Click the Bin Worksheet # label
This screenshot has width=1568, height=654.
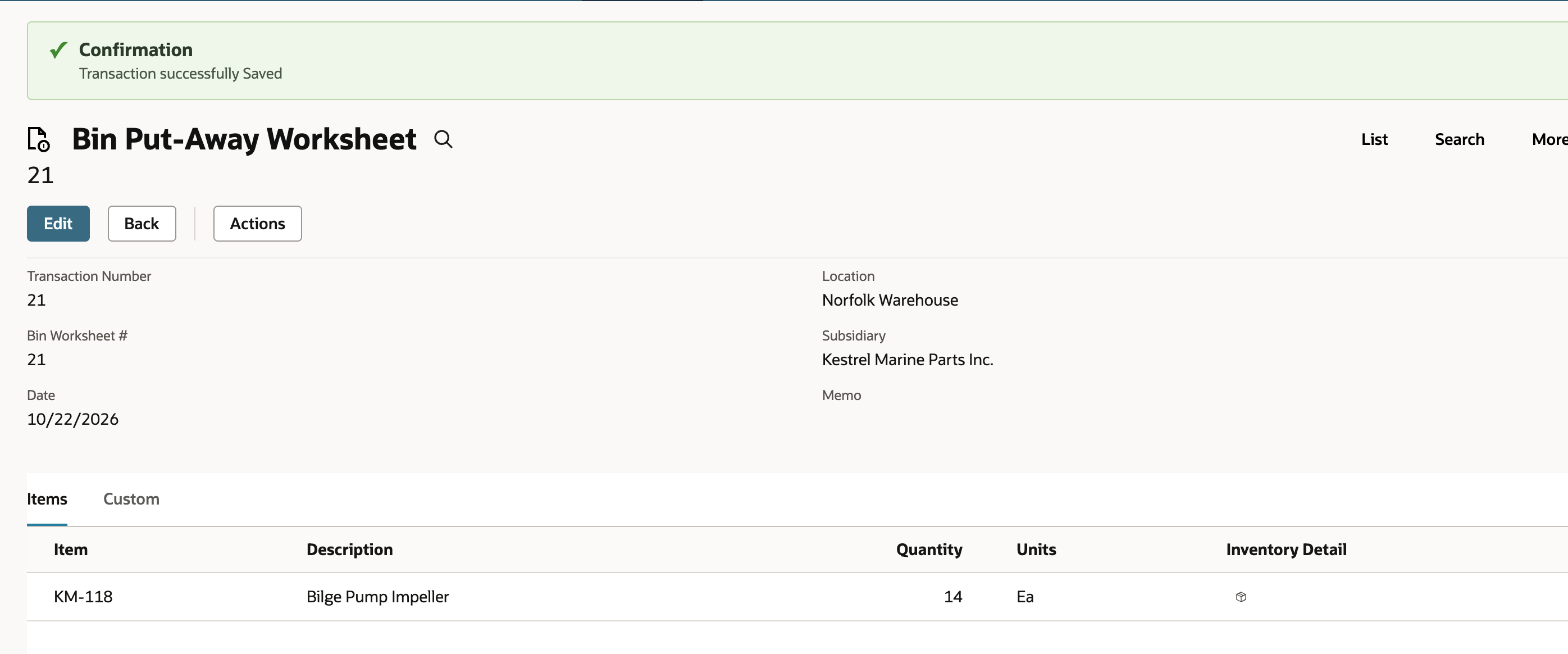[78, 335]
